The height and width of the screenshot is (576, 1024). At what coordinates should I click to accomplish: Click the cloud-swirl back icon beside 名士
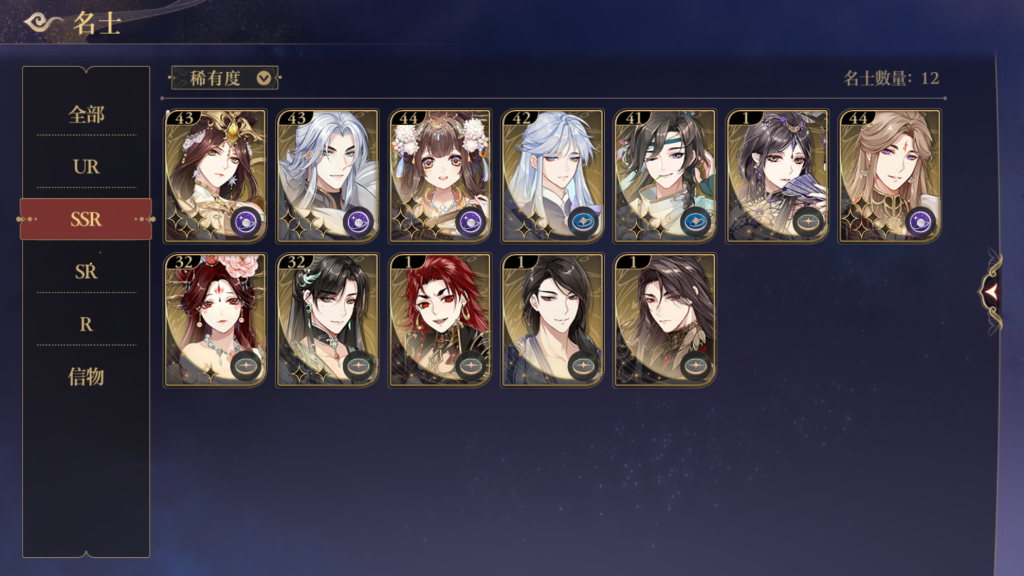(x=42, y=24)
